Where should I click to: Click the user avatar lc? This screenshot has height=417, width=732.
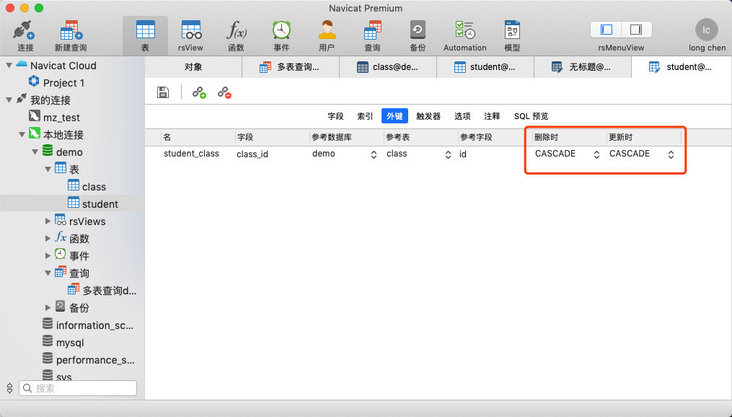point(706,30)
